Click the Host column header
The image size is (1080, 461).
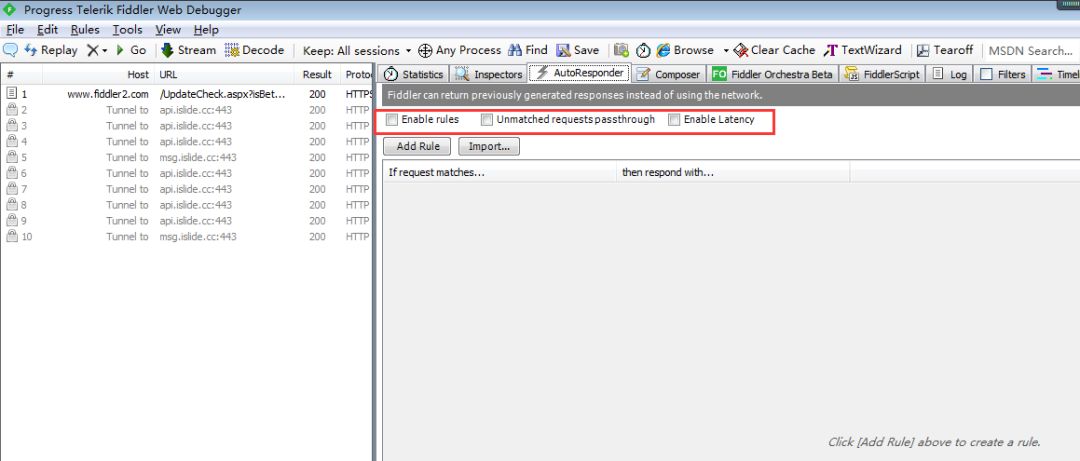98,74
